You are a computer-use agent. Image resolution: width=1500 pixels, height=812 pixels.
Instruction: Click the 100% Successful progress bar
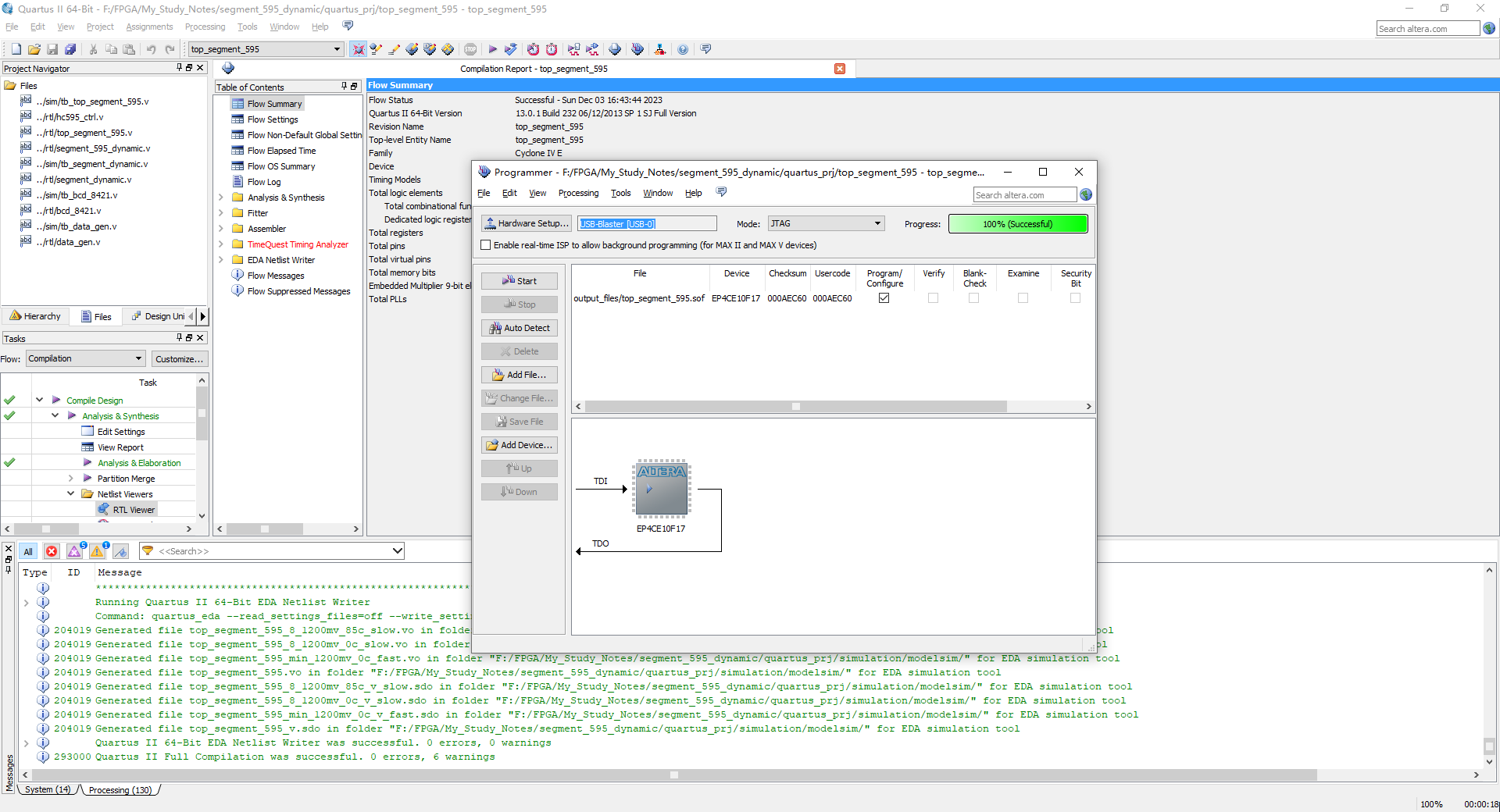(x=1018, y=224)
